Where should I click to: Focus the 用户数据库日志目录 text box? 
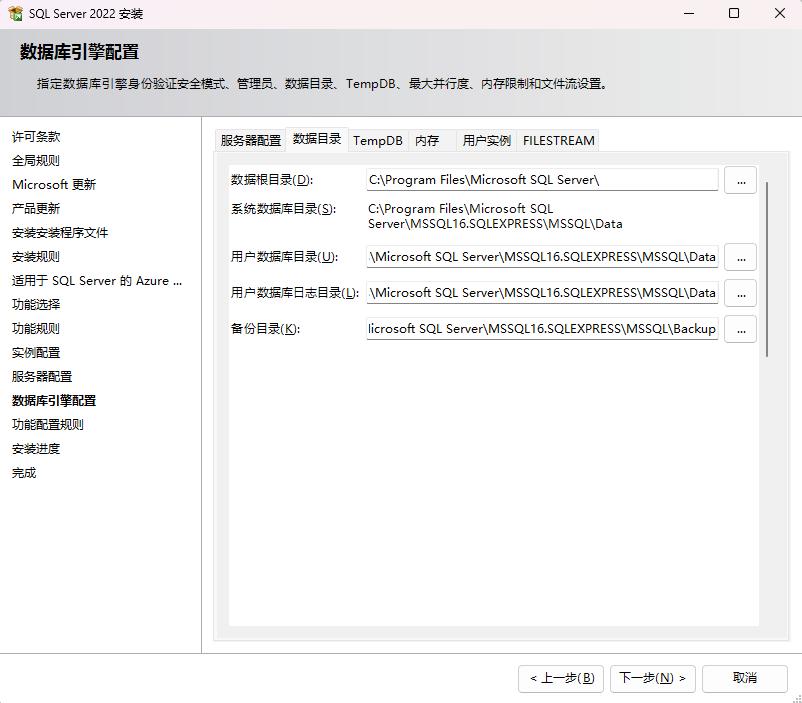tap(541, 293)
